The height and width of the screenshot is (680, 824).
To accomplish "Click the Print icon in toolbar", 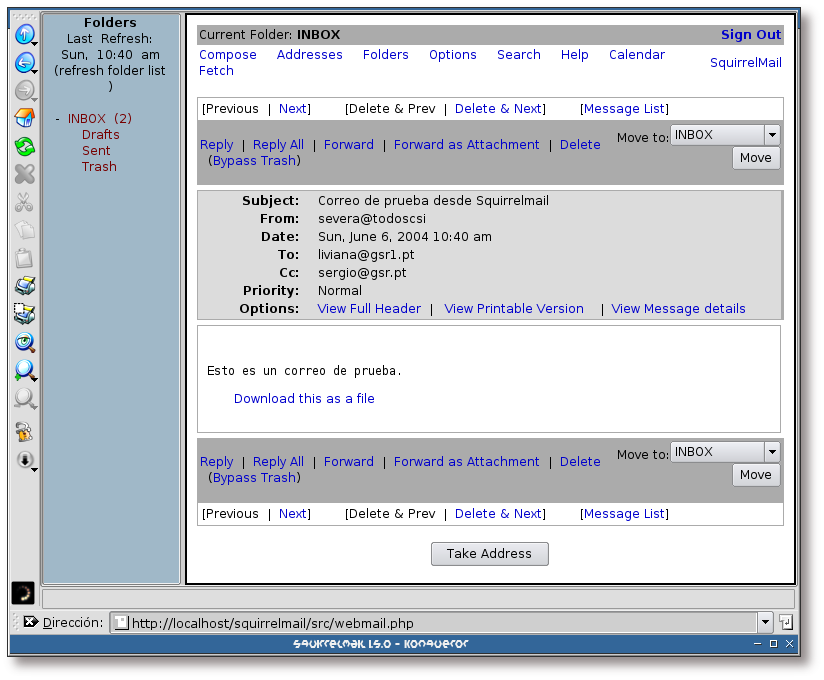I will click(24, 286).
